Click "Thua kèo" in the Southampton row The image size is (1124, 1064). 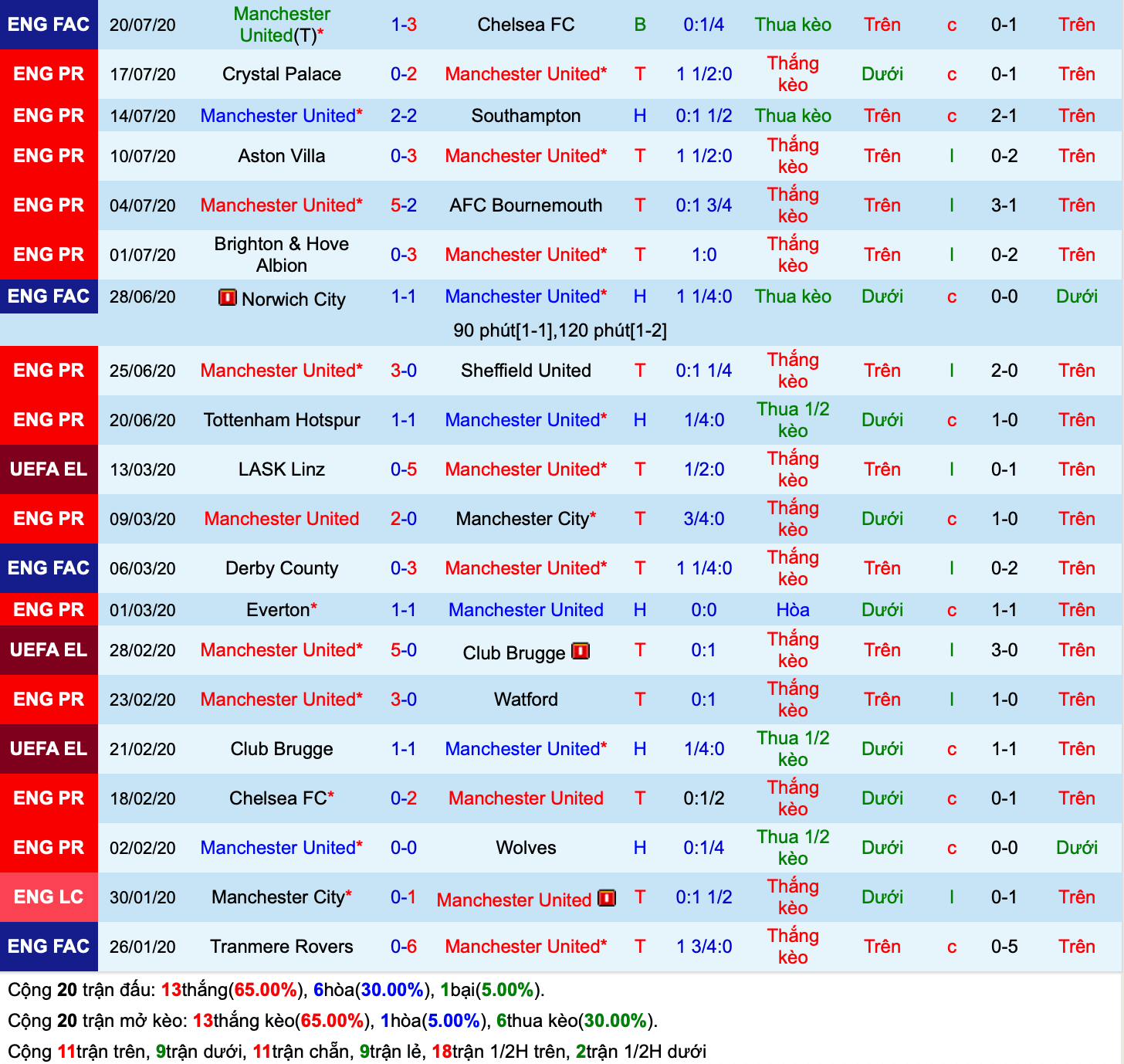pos(793,116)
